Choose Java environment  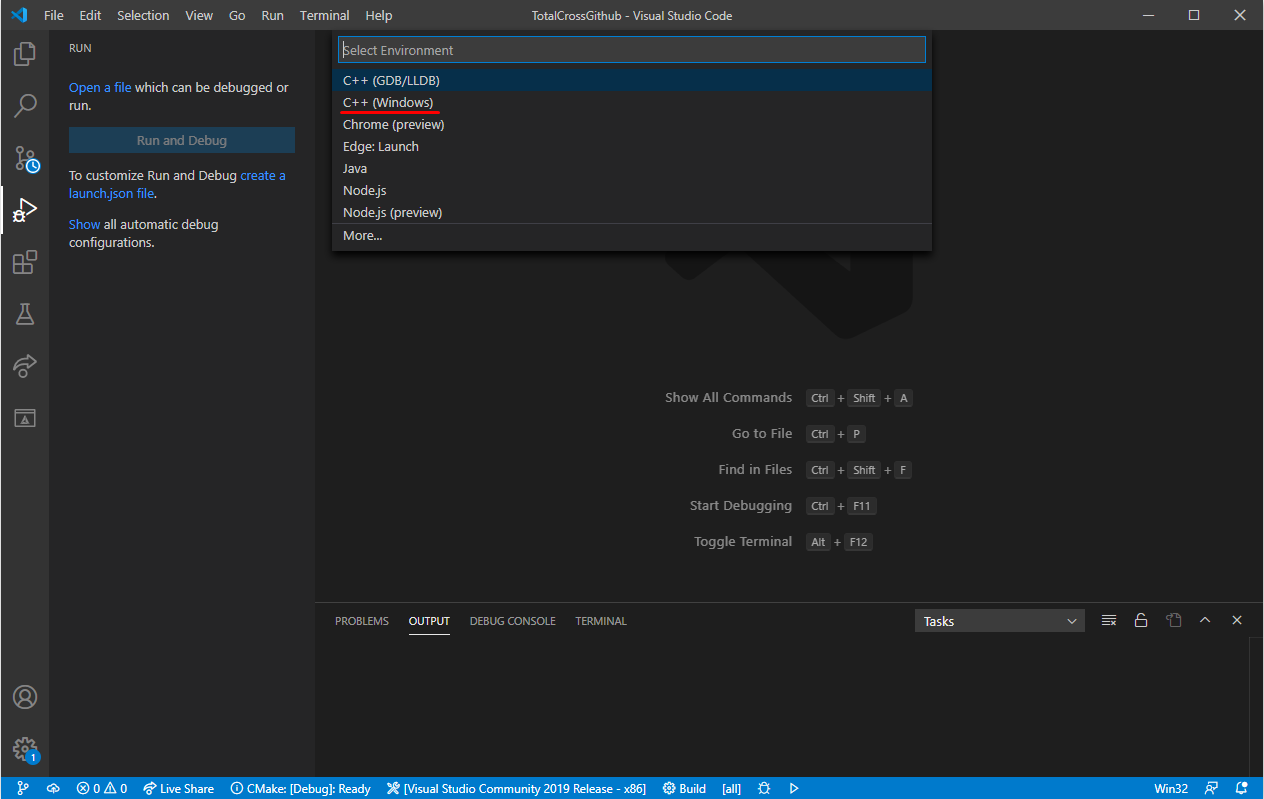point(632,168)
